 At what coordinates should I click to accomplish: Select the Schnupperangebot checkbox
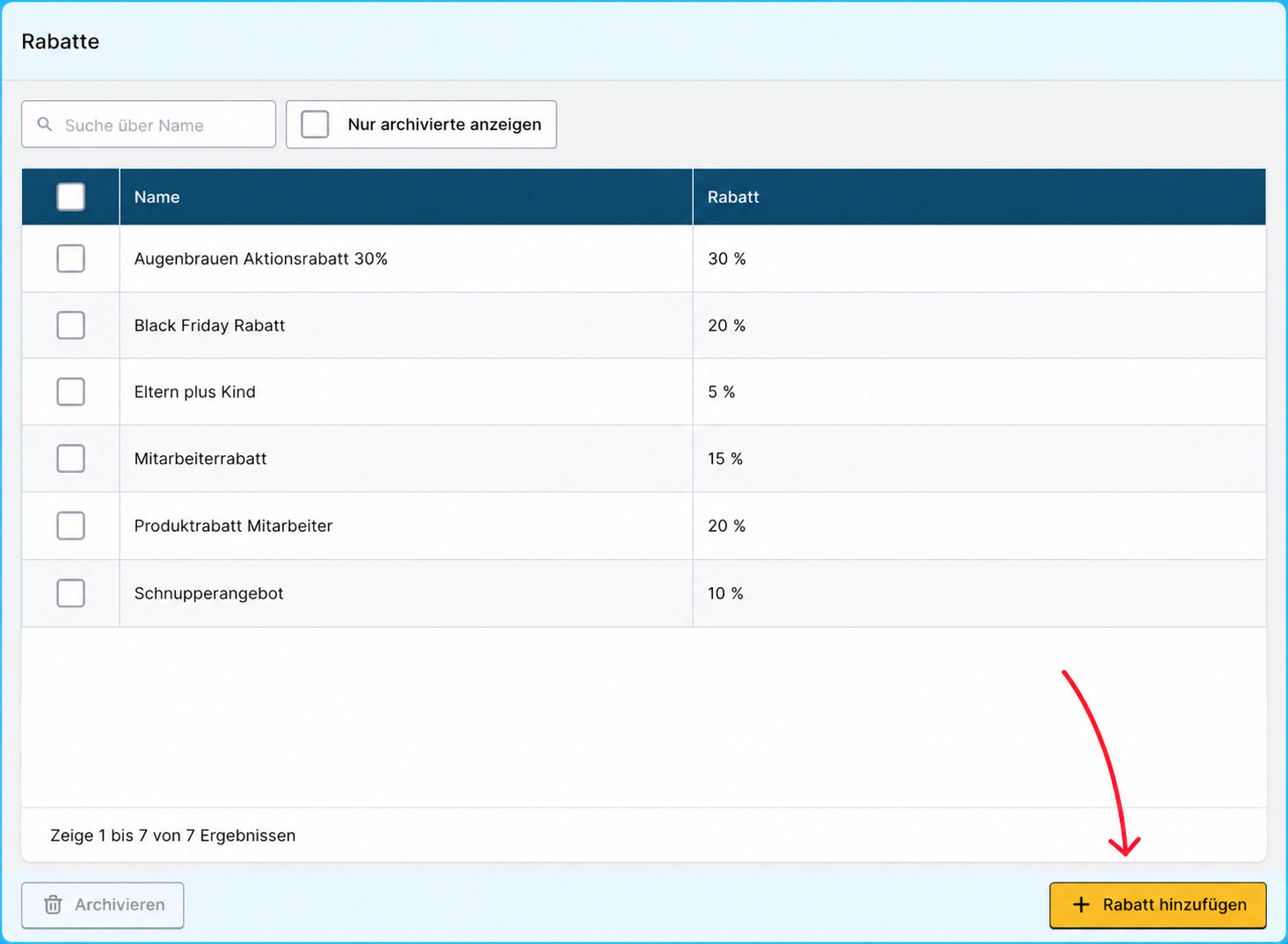70,593
